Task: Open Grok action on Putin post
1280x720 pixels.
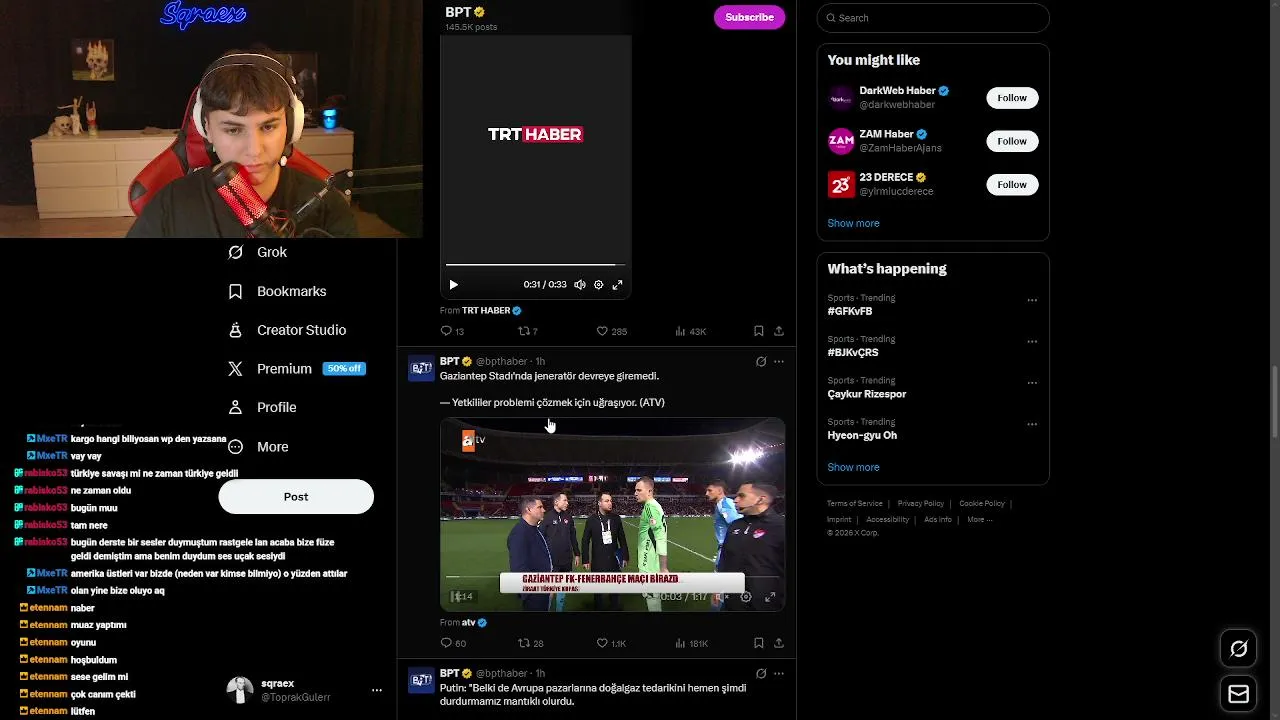Action: (x=761, y=673)
